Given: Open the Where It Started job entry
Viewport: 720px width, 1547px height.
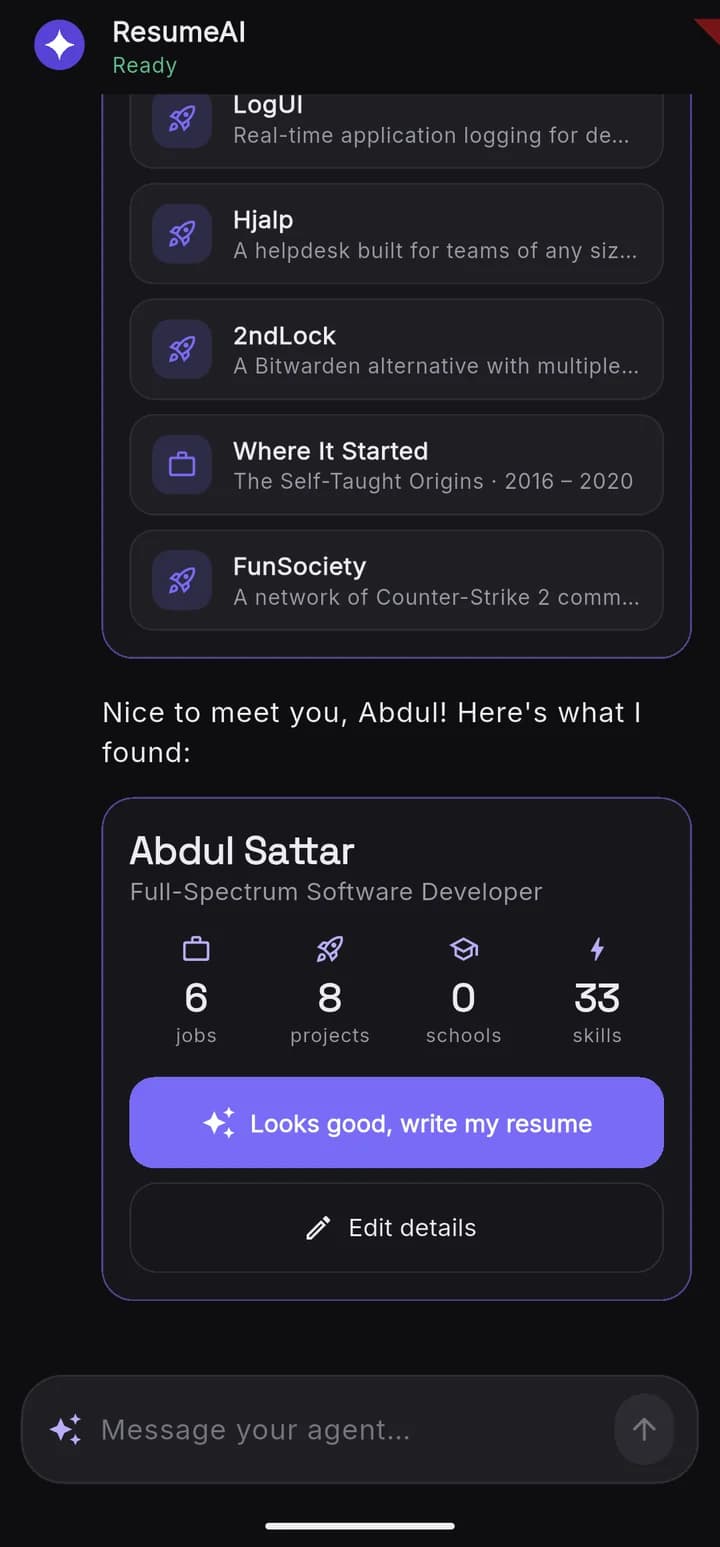Looking at the screenshot, I should (396, 465).
